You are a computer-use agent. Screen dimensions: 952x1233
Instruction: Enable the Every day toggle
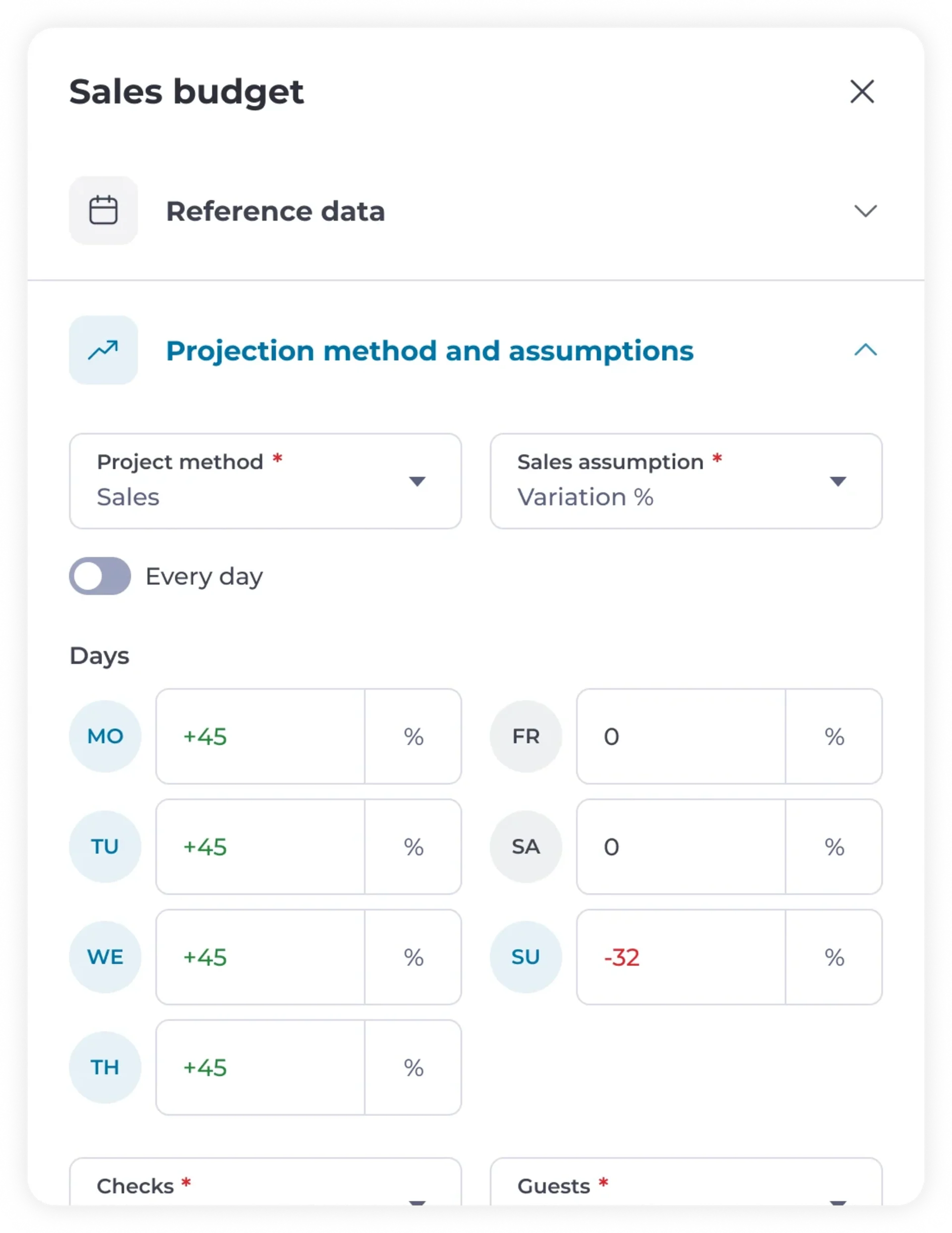[x=100, y=576]
